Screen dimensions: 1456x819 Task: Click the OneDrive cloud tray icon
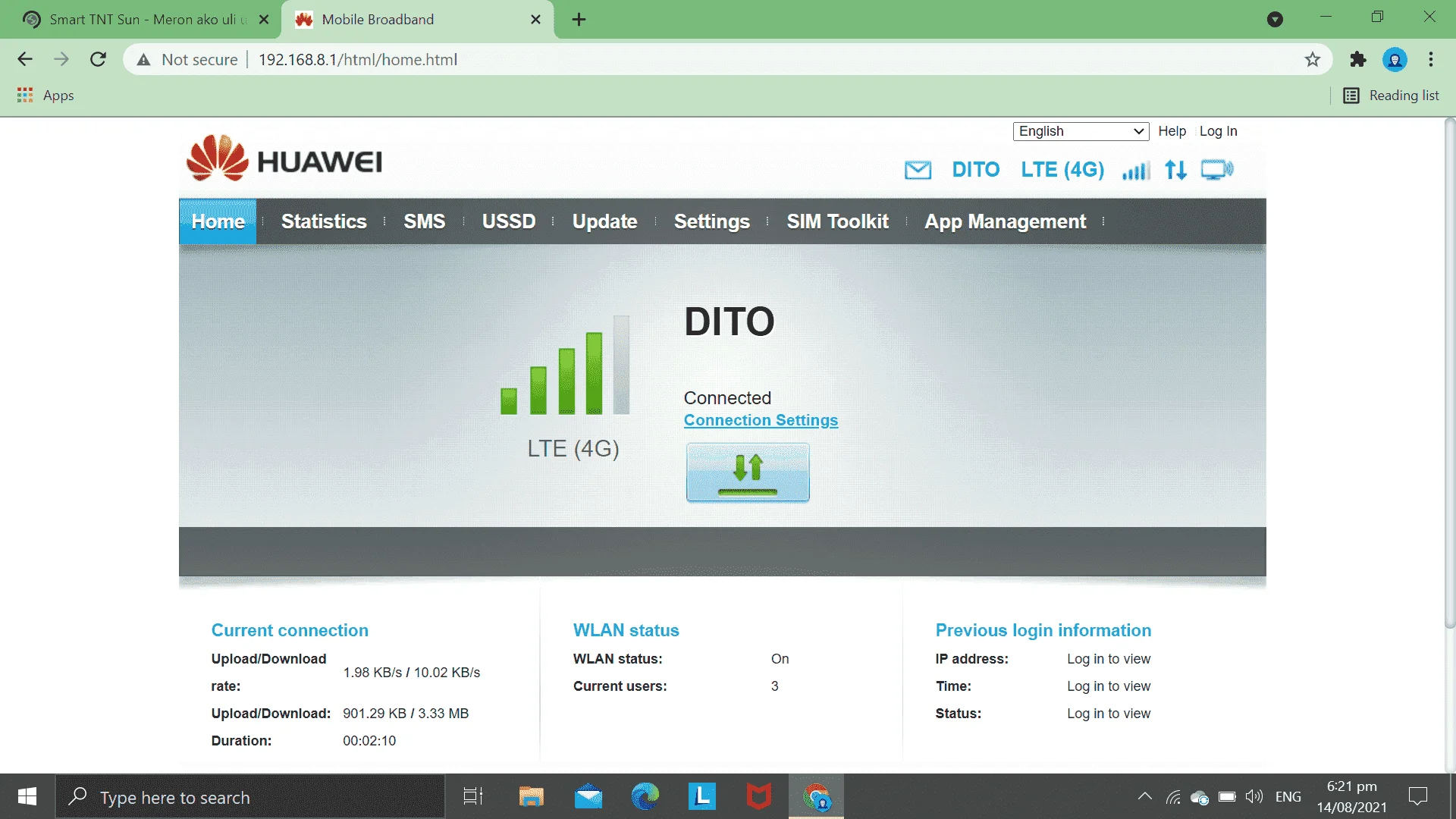click(1200, 797)
